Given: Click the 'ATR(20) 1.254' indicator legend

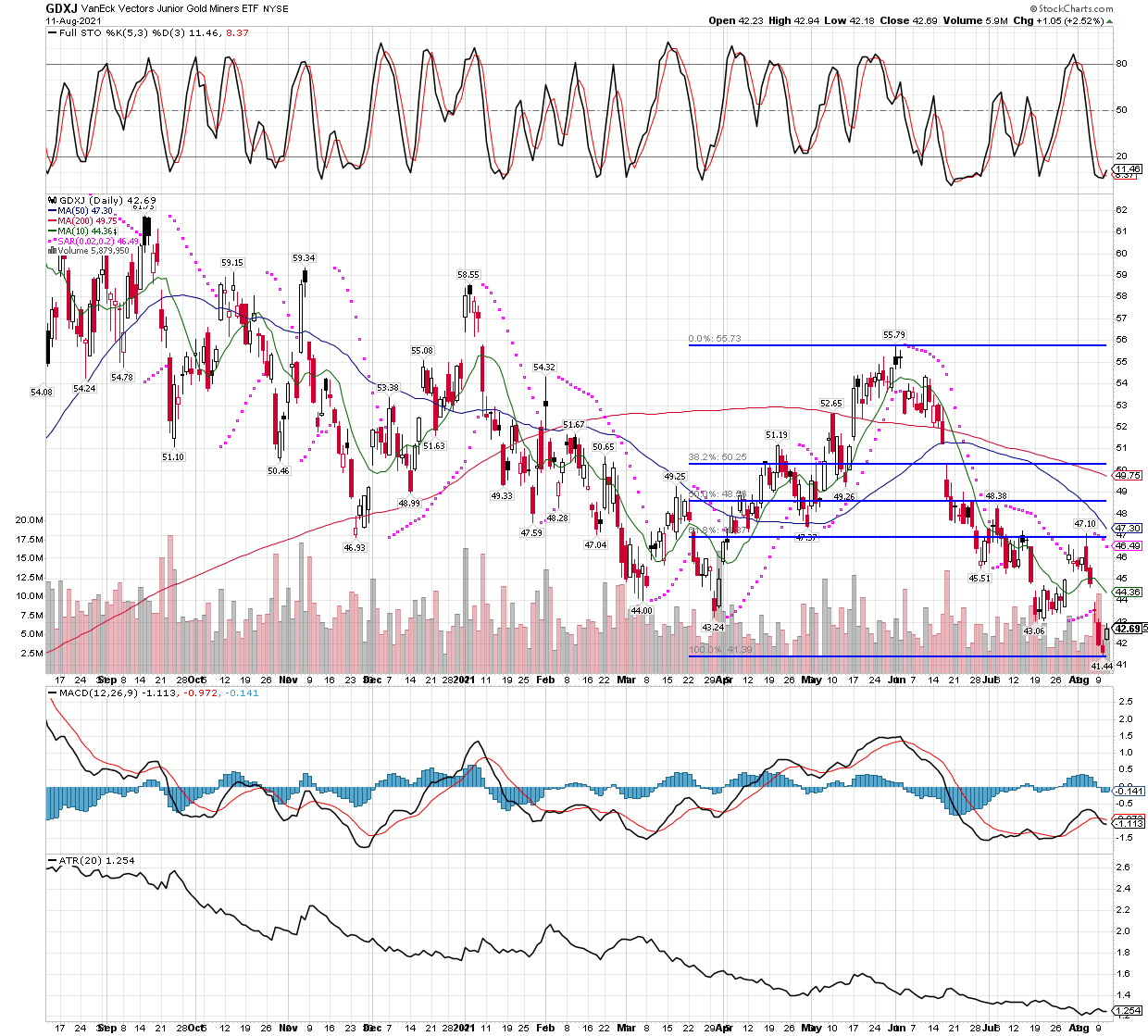Looking at the screenshot, I should (x=92, y=861).
